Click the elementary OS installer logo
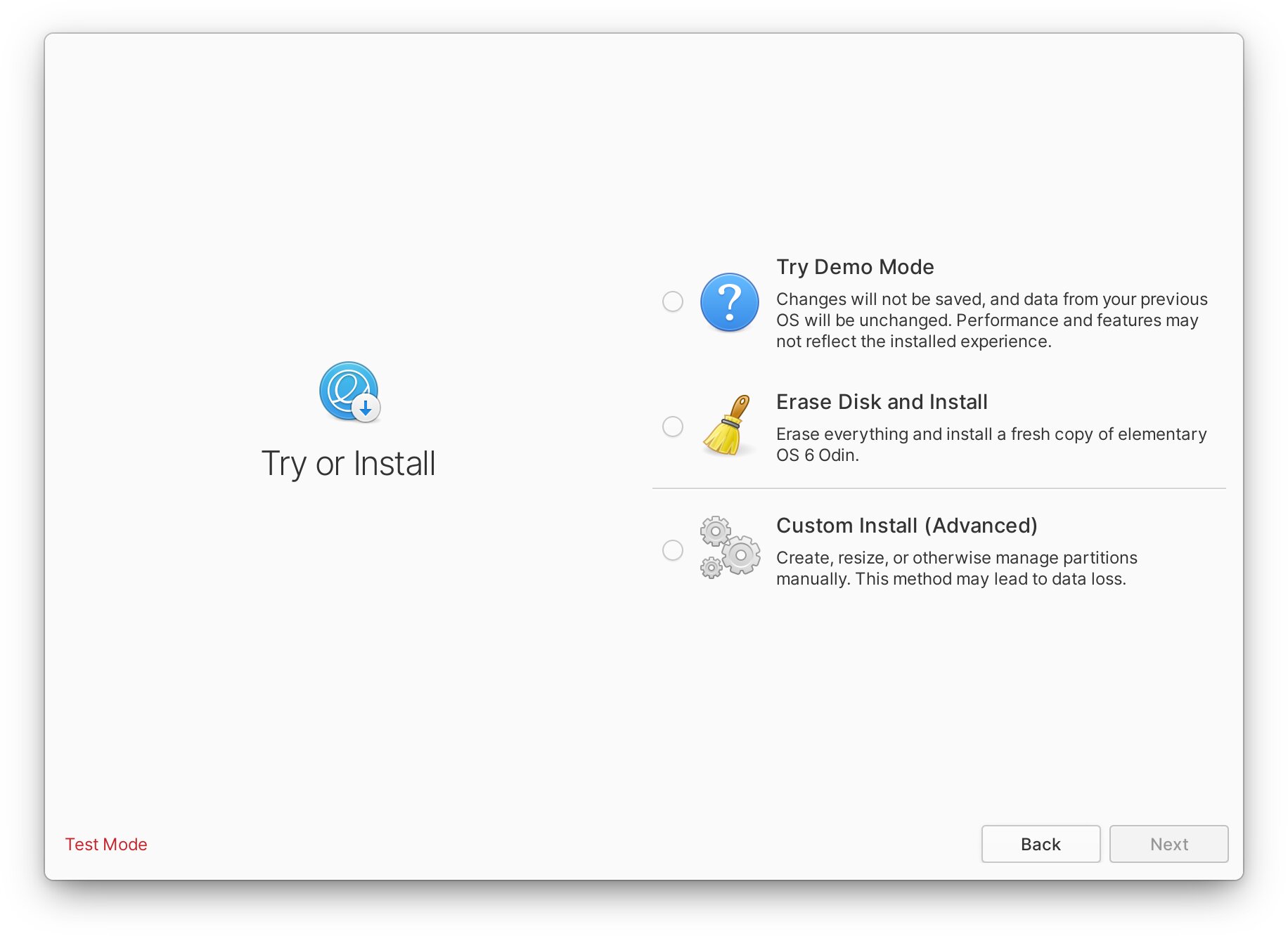The image size is (1288, 936). tap(347, 390)
